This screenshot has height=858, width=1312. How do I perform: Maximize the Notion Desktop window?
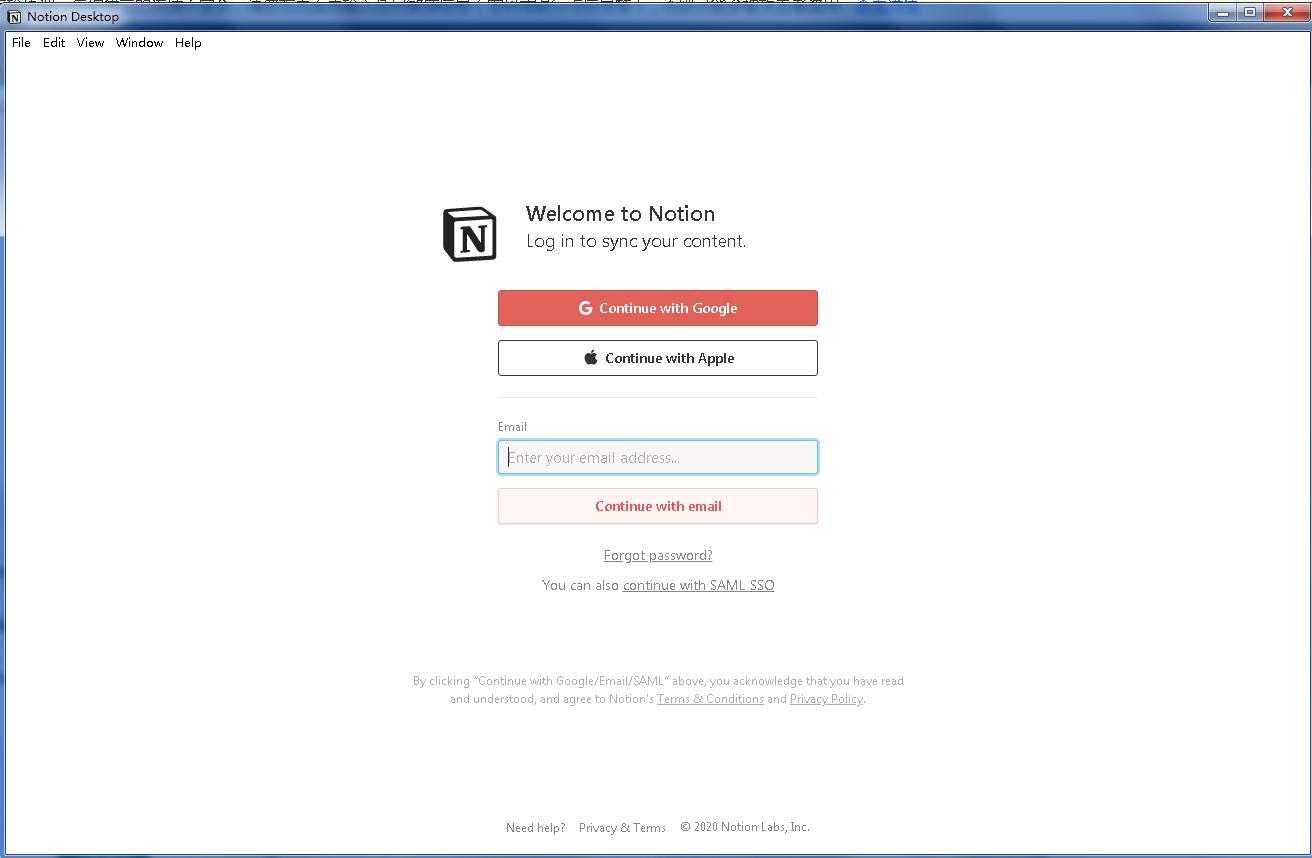click(x=1250, y=12)
